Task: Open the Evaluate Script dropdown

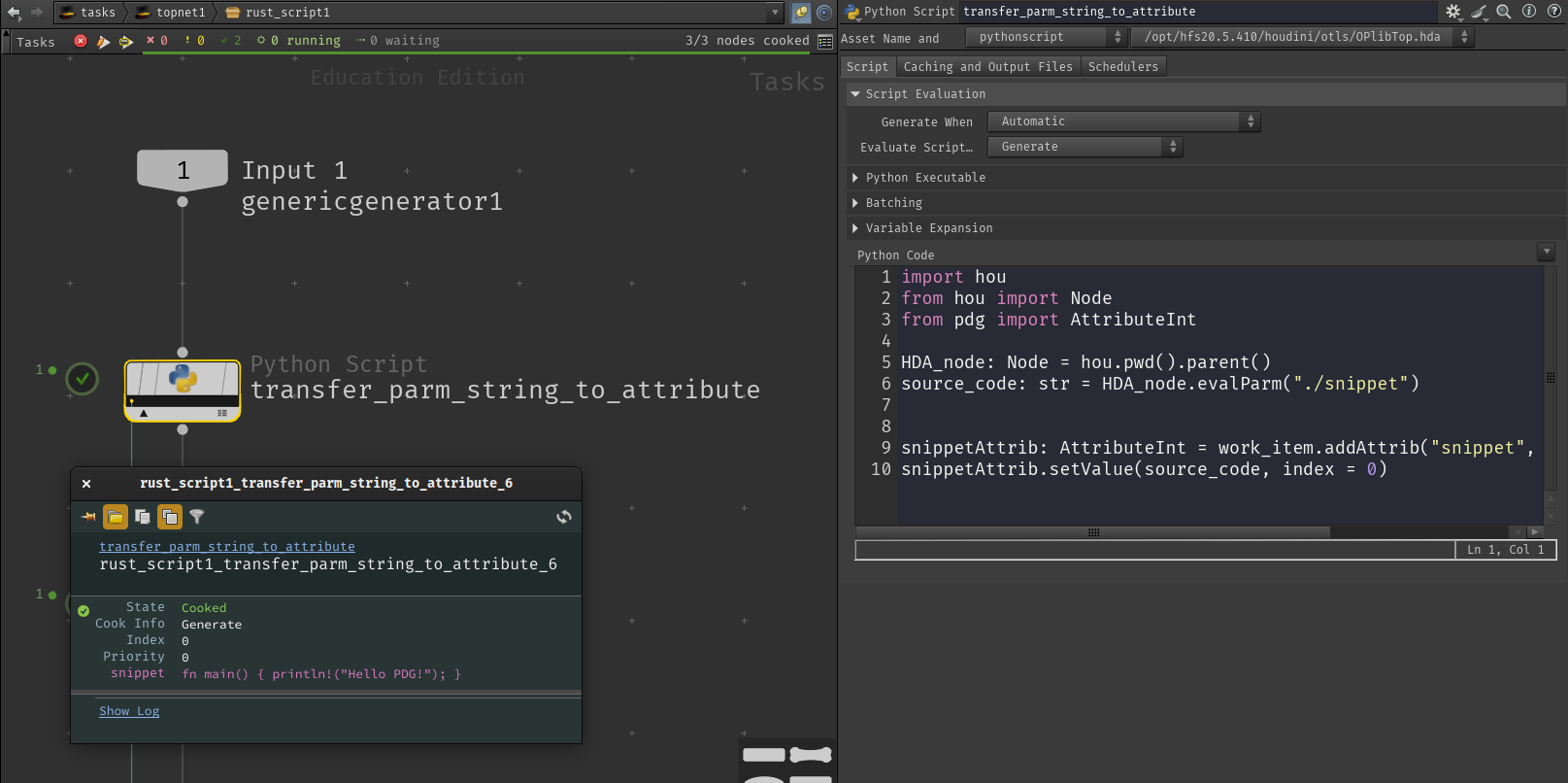Action: tap(1084, 147)
